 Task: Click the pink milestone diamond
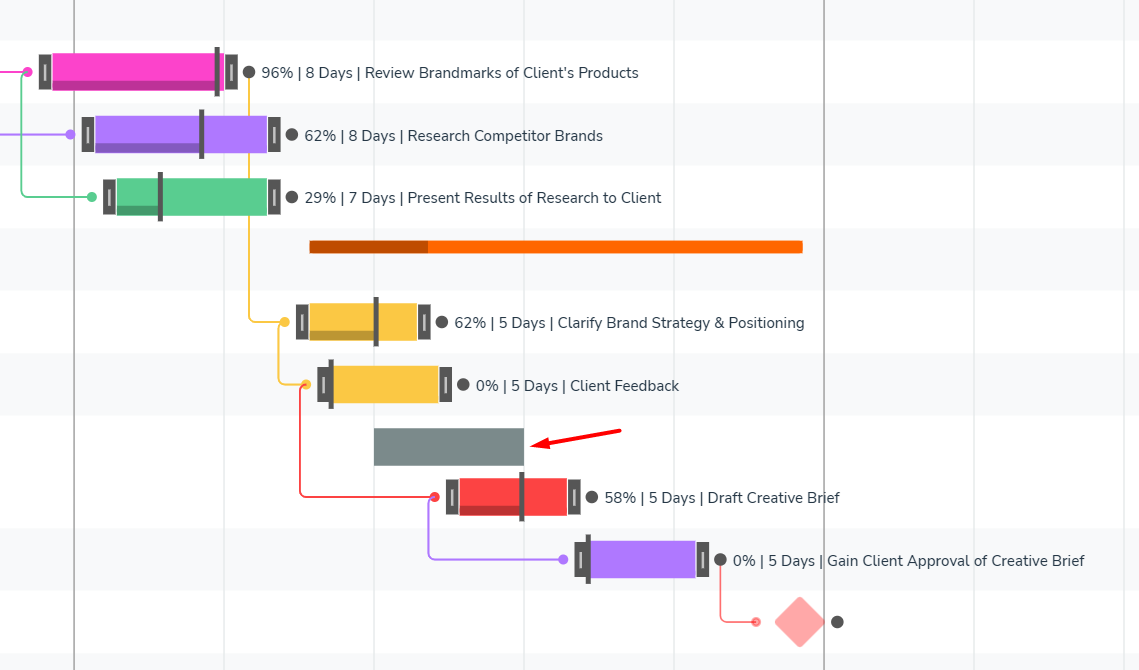coord(799,622)
